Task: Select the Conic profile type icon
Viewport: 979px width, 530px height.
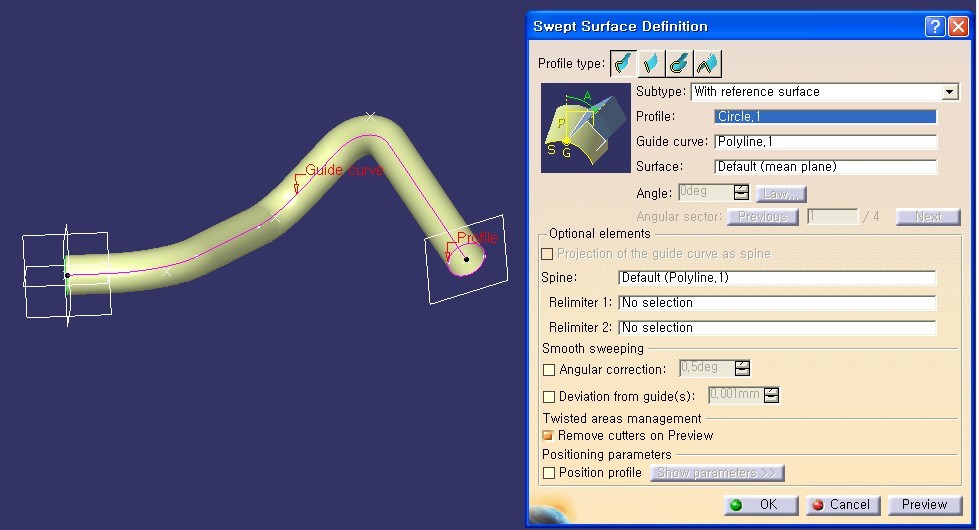Action: [707, 64]
